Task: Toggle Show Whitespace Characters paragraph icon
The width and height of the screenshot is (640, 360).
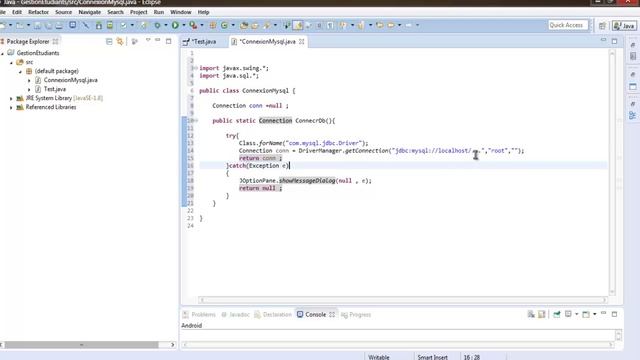Action: (x=330, y=25)
